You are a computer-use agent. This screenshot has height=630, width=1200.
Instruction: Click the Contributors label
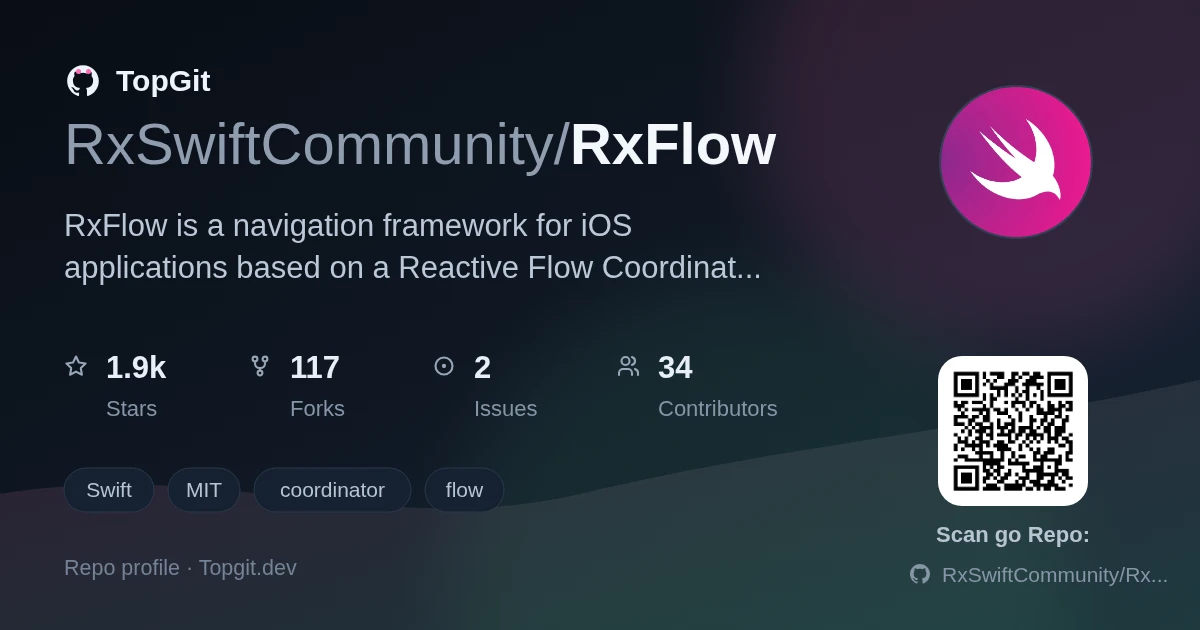tap(717, 409)
